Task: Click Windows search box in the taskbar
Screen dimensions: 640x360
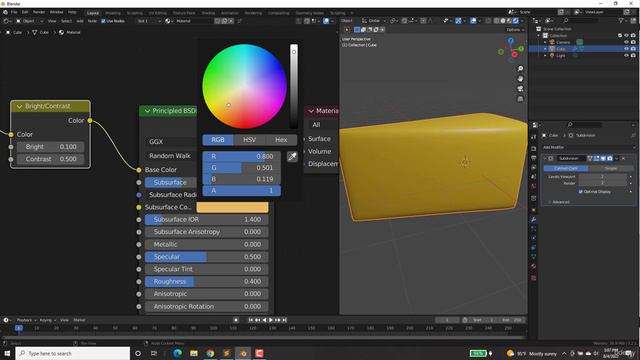Action: tap(73, 353)
